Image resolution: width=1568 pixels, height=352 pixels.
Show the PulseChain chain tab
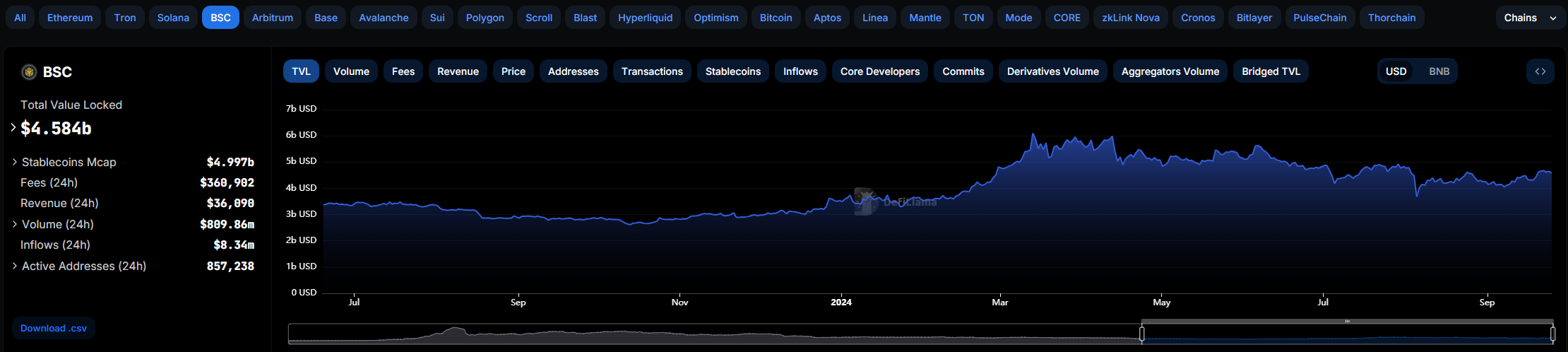[1320, 18]
